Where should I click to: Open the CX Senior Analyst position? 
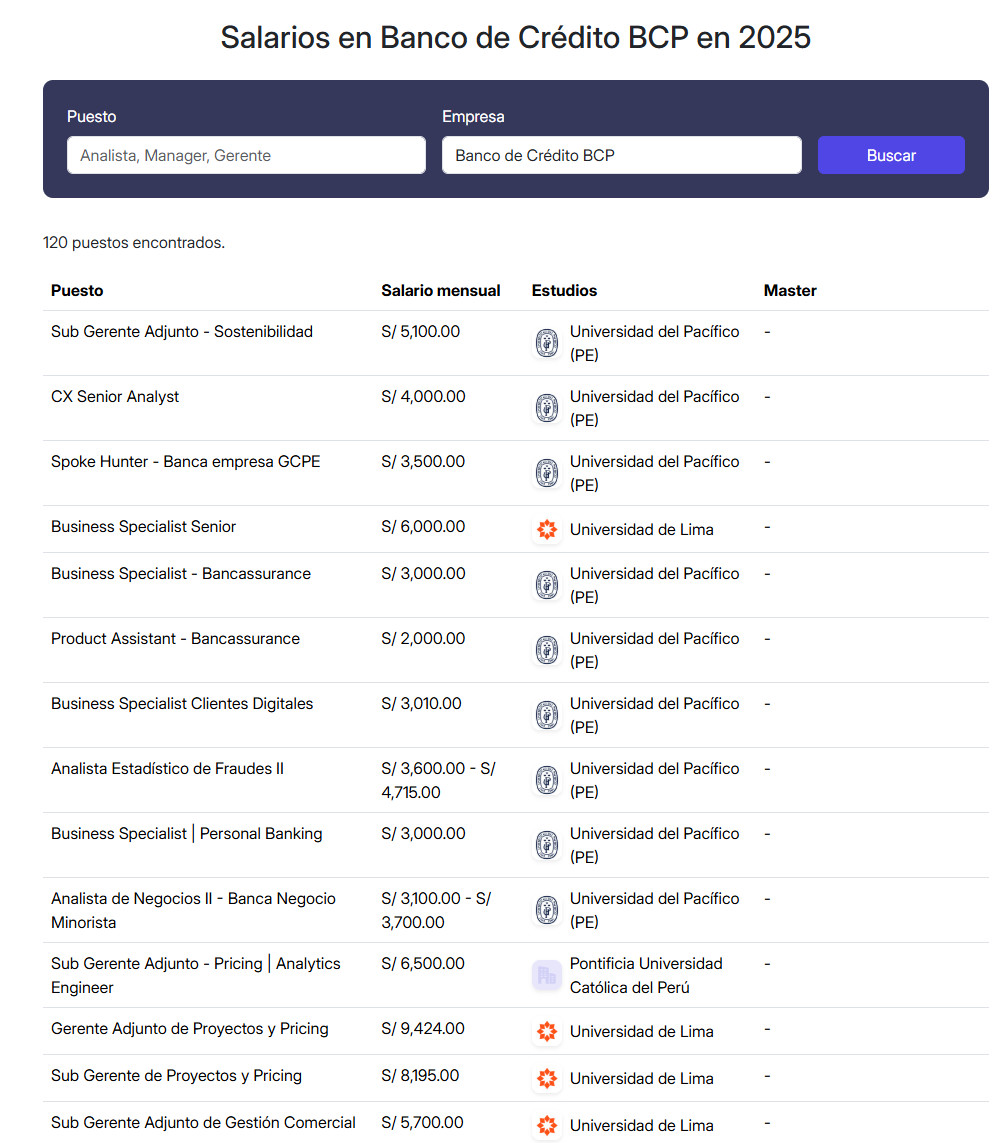tap(114, 397)
